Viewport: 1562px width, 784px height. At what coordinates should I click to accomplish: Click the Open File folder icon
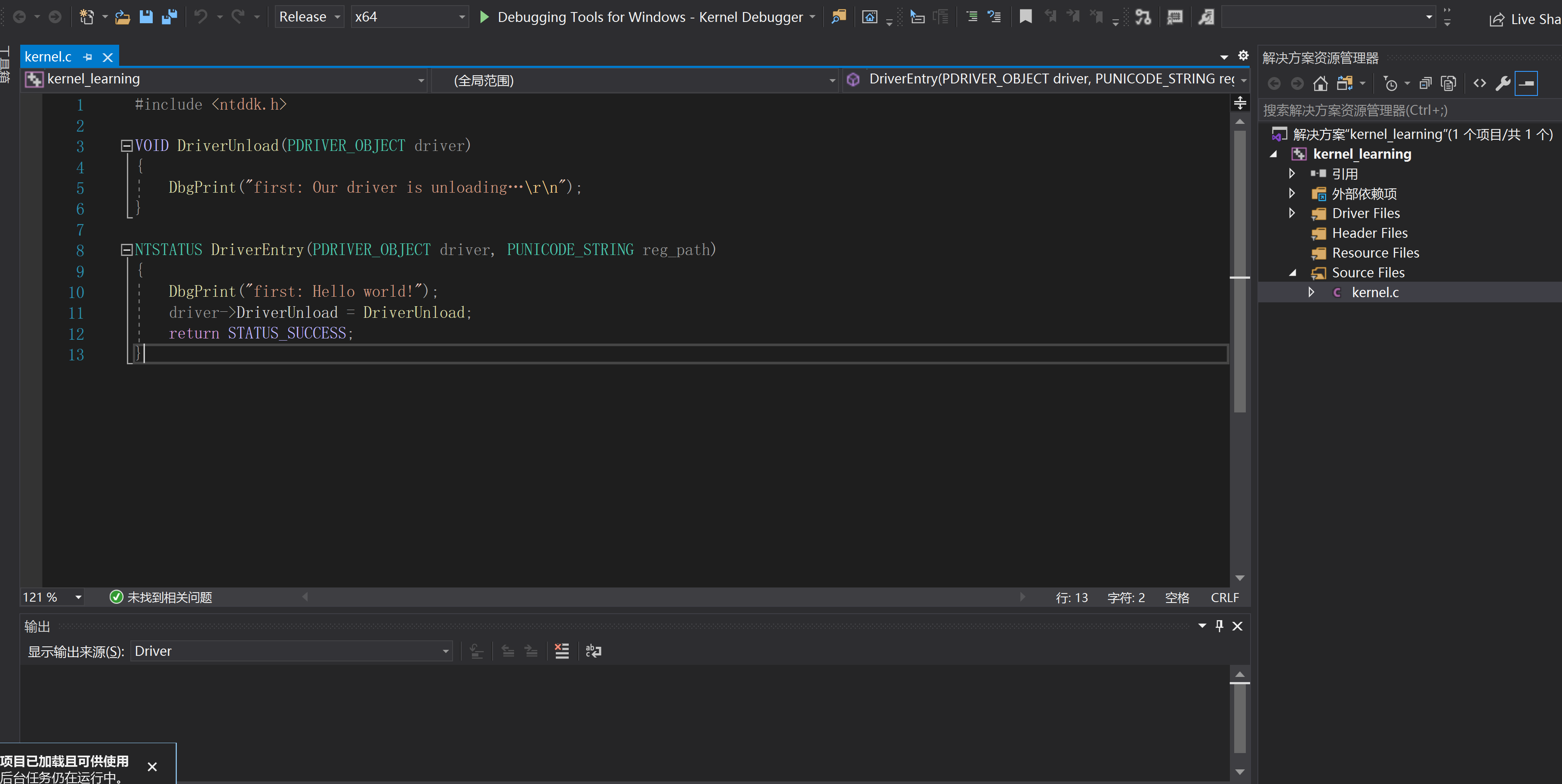123,17
